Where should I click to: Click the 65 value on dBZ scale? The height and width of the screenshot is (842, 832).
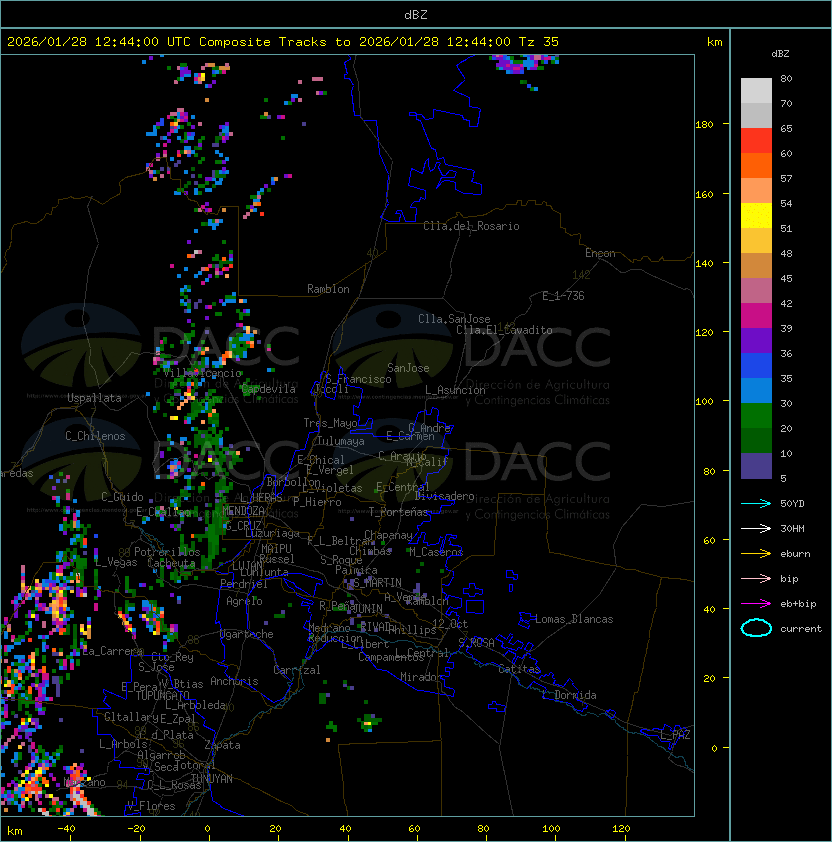[786, 128]
